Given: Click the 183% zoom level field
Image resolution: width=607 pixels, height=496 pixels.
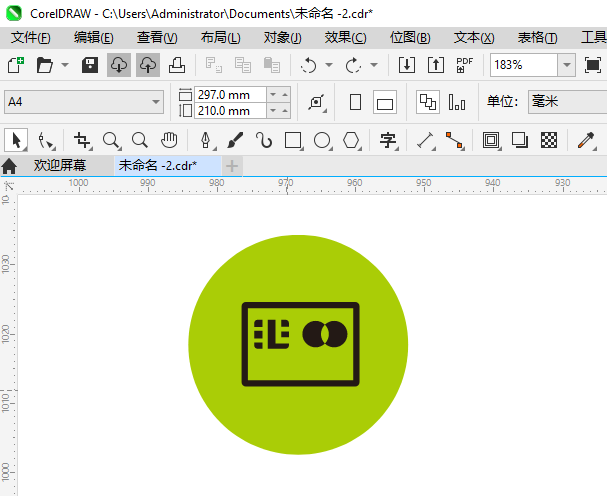Looking at the screenshot, I should point(524,65).
